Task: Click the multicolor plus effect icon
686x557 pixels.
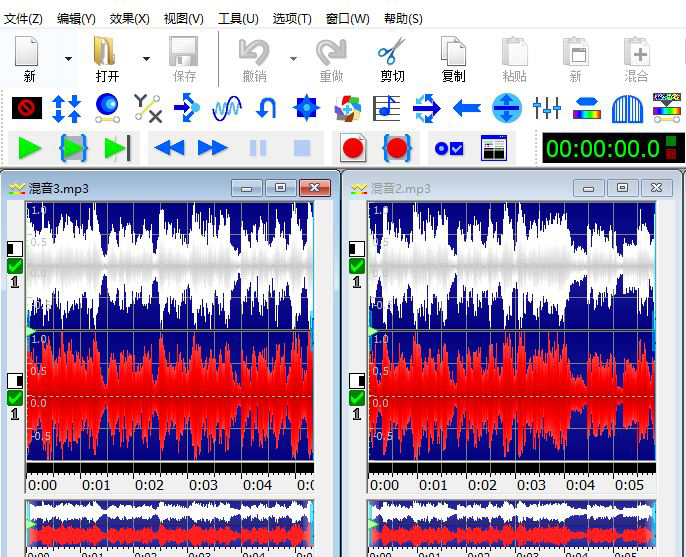Action: (347, 109)
